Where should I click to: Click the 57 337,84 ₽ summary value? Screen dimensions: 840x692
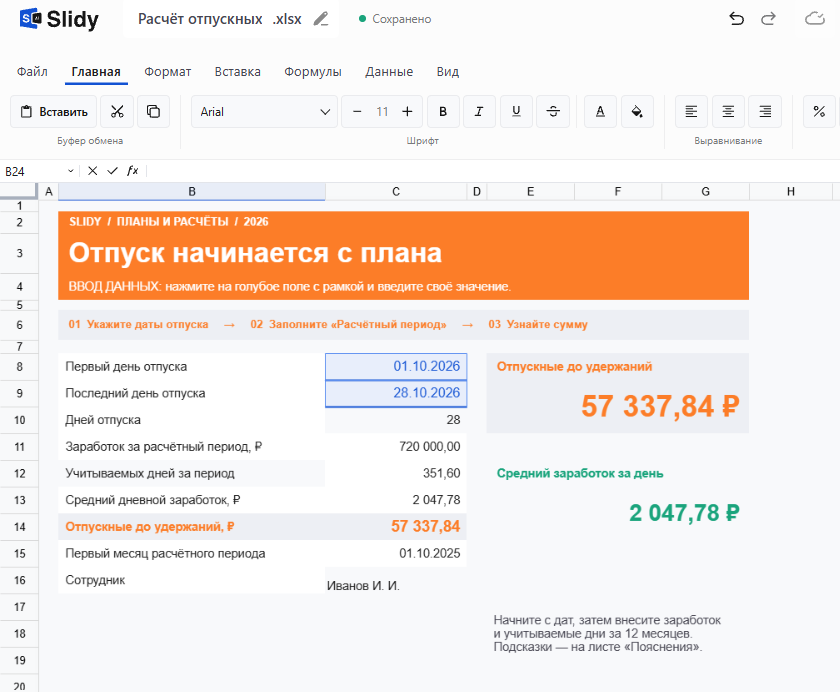tap(660, 406)
